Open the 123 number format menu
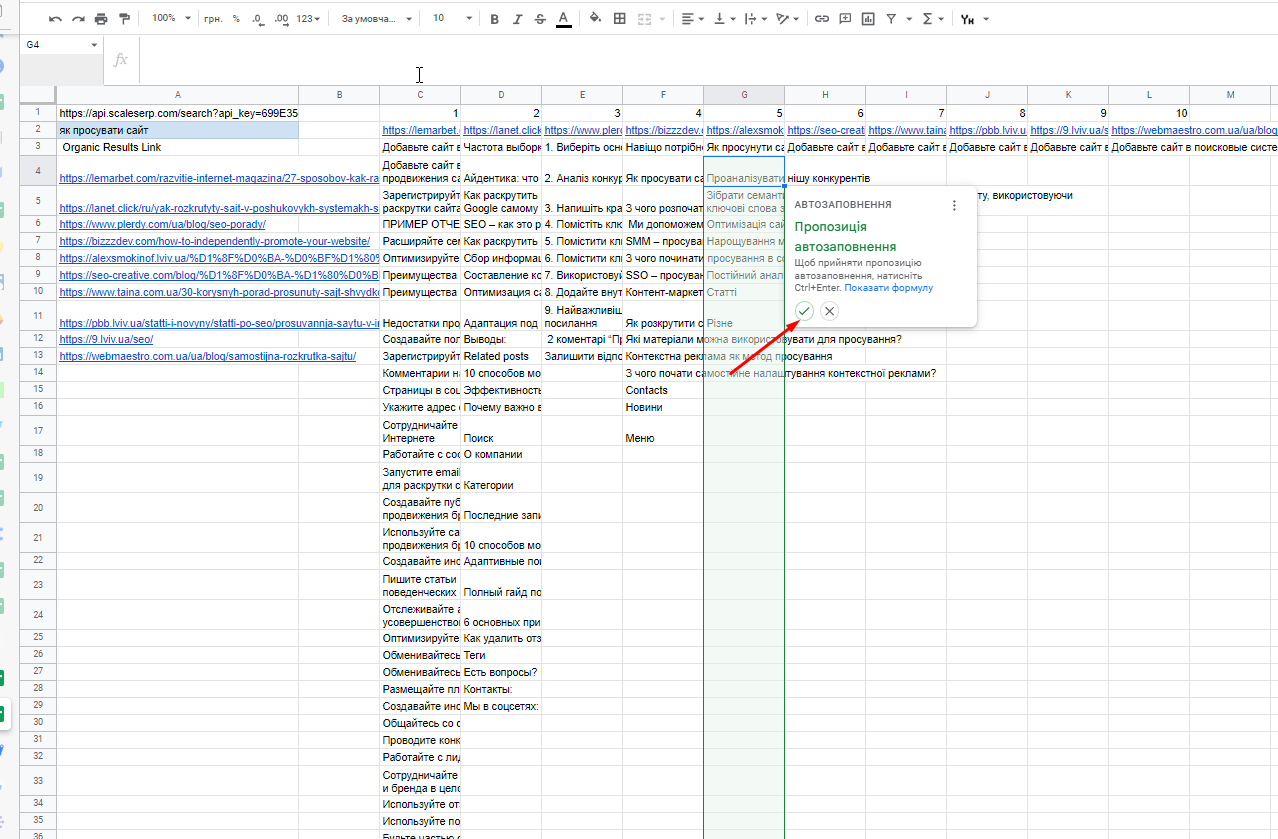The height and width of the screenshot is (839, 1278). click(x=311, y=19)
